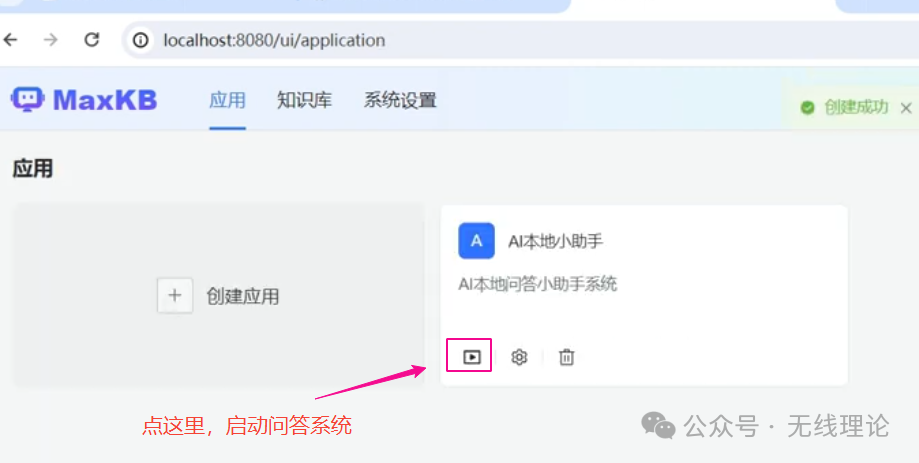919x463 pixels.
Task: Click the localhost:8080/ui/application address bar
Action: point(522,40)
